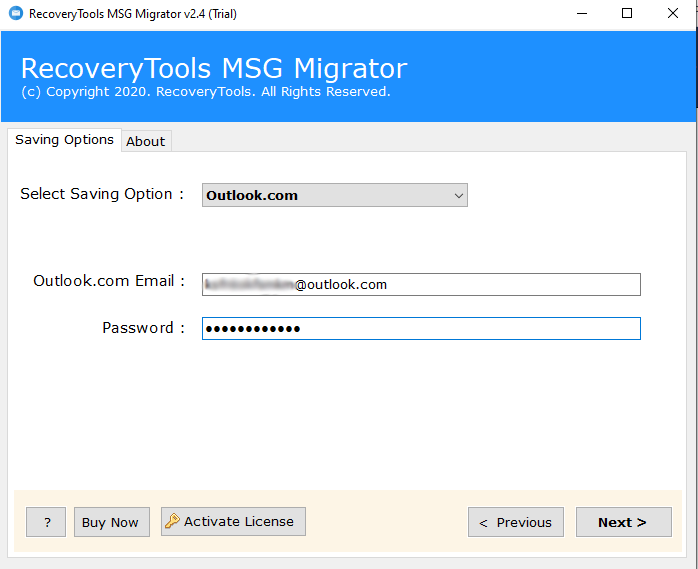The width and height of the screenshot is (698, 569).
Task: Click the 'Outlook.com Email :' label
Action: 109,281
